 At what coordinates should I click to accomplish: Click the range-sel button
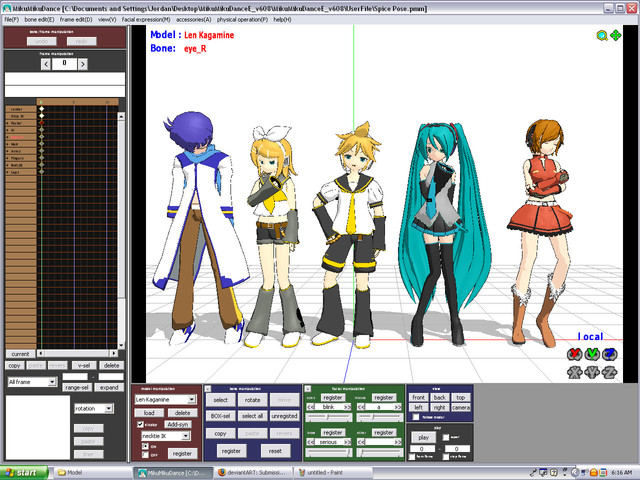(x=77, y=387)
